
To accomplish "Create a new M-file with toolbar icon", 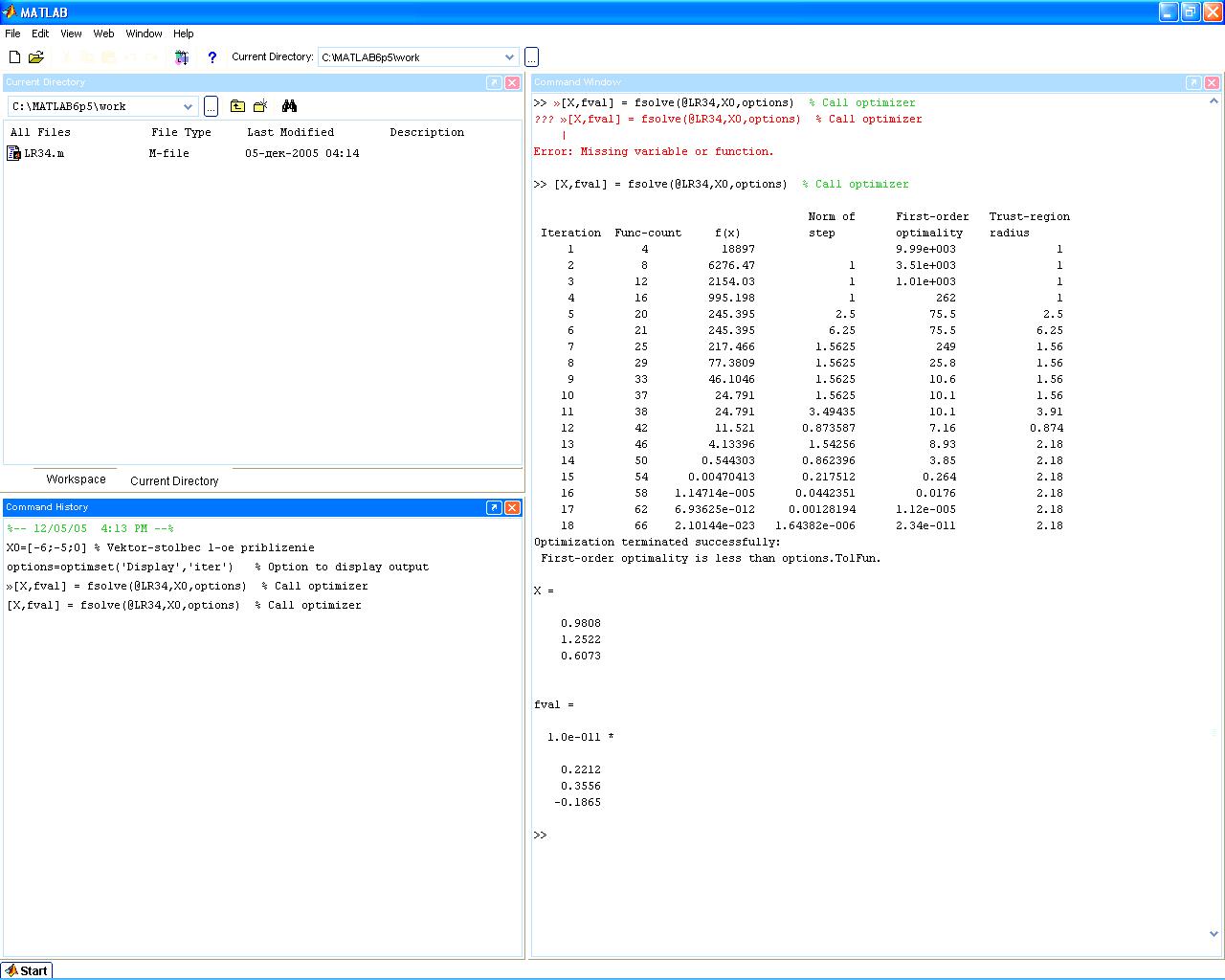I will coord(14,57).
